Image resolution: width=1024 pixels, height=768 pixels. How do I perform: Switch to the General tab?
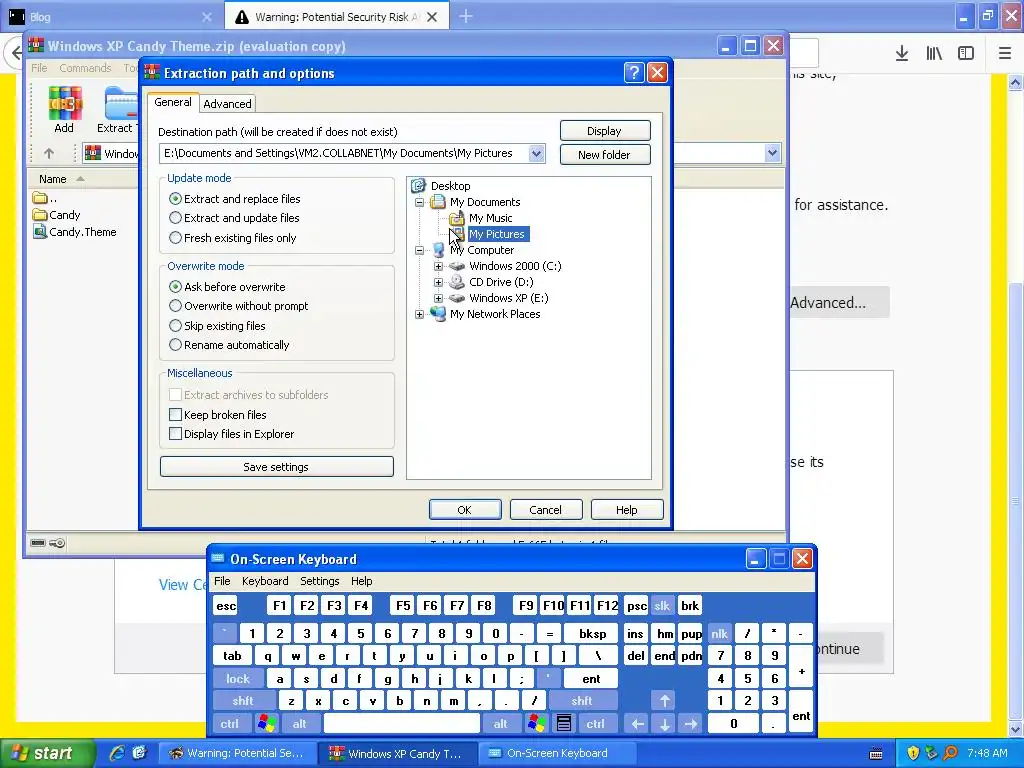point(173,102)
